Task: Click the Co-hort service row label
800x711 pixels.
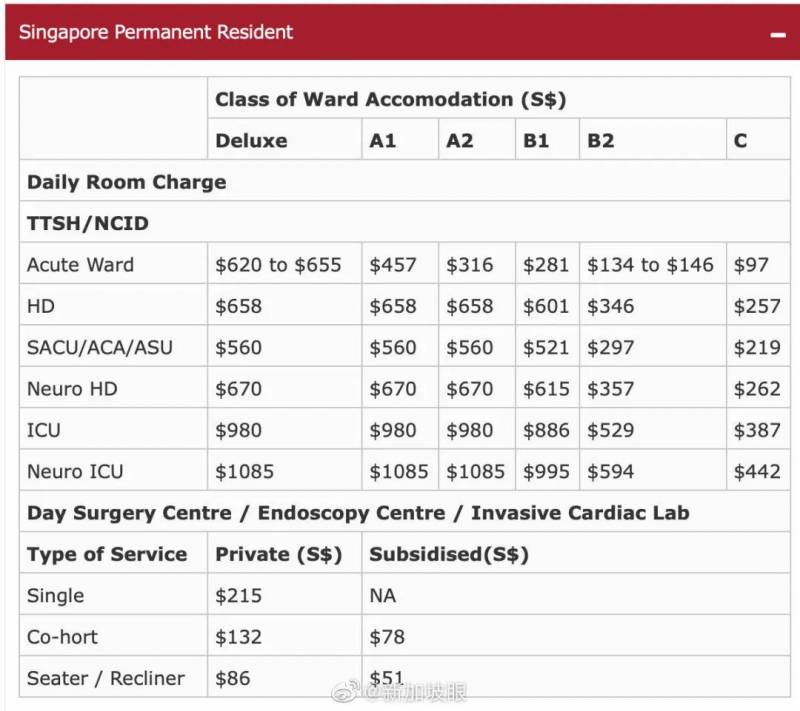Action: tap(63, 637)
